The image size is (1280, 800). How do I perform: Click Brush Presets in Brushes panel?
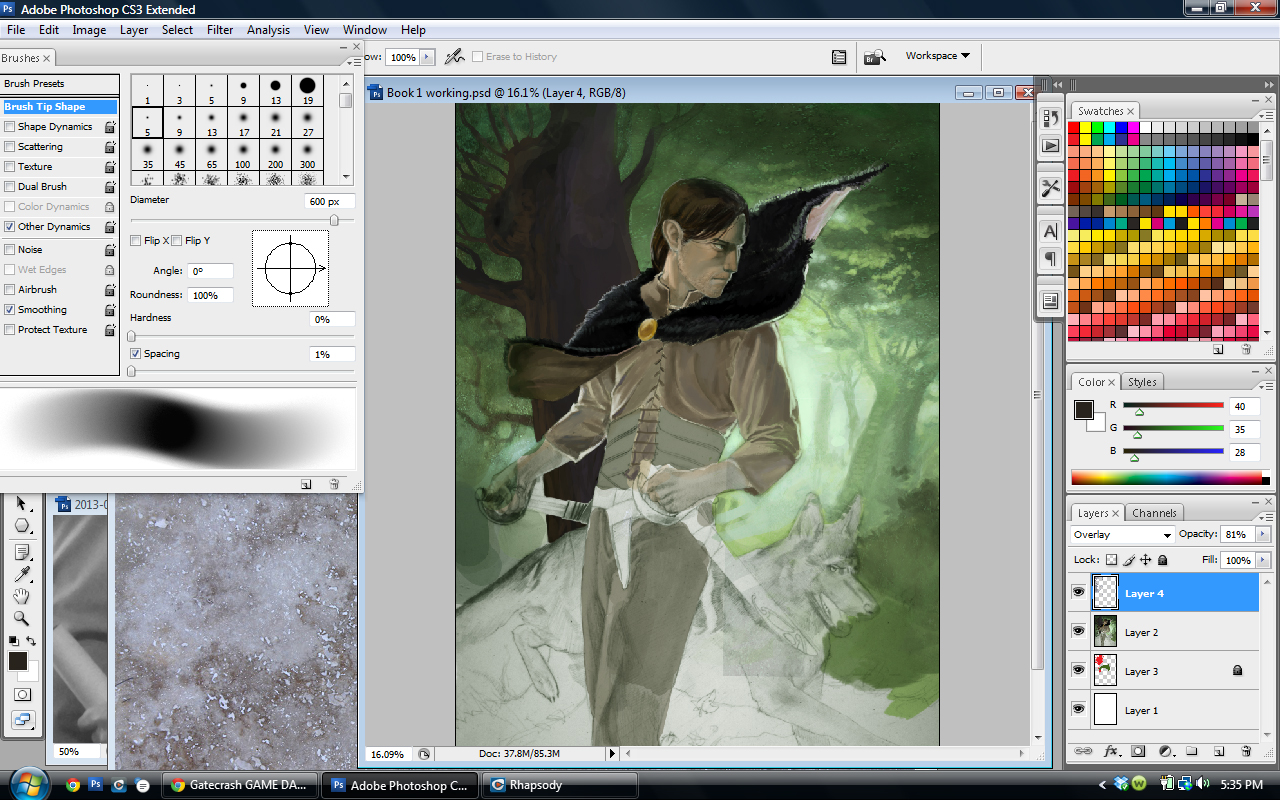coord(34,84)
